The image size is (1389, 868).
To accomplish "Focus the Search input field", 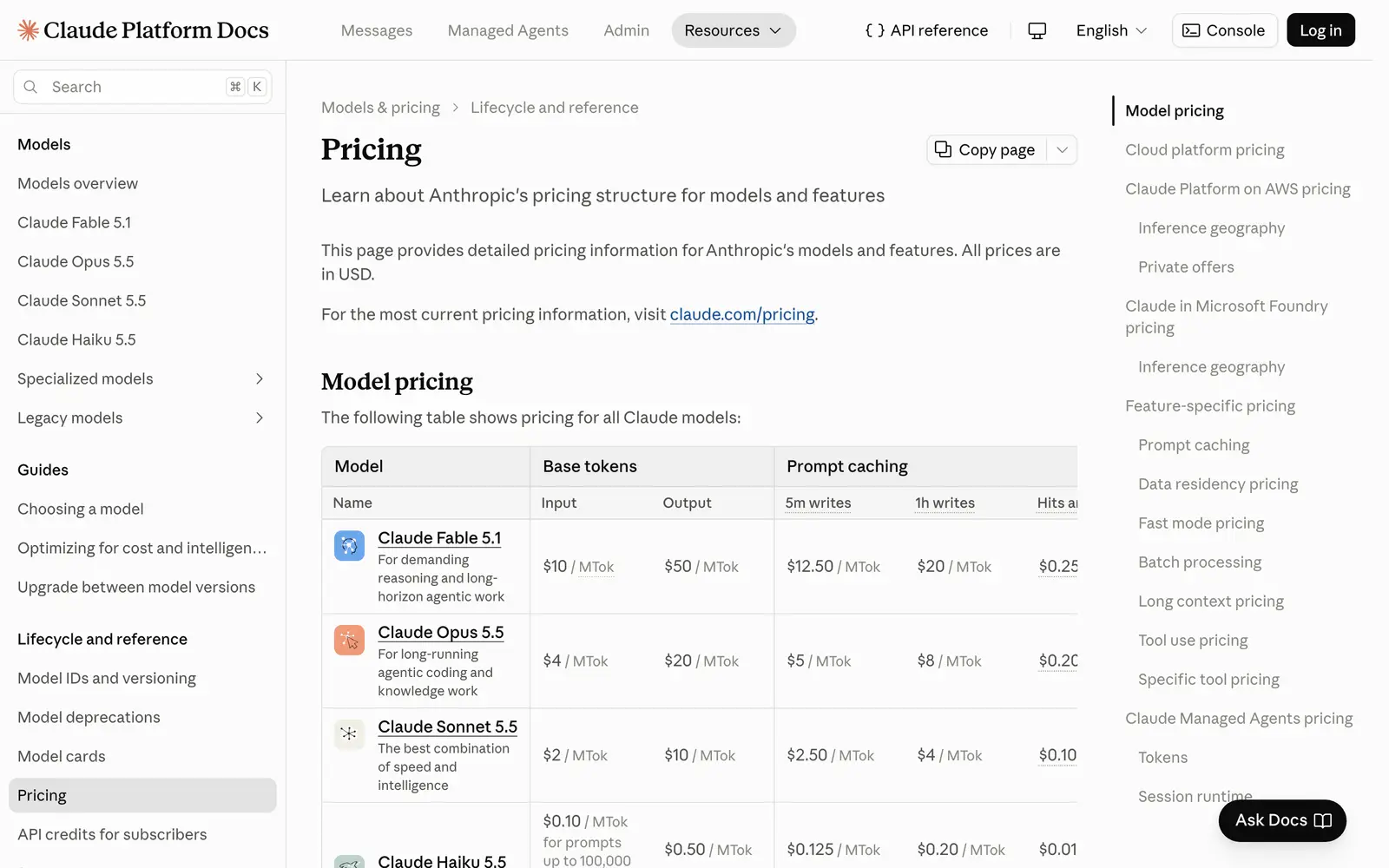I will pos(142,87).
